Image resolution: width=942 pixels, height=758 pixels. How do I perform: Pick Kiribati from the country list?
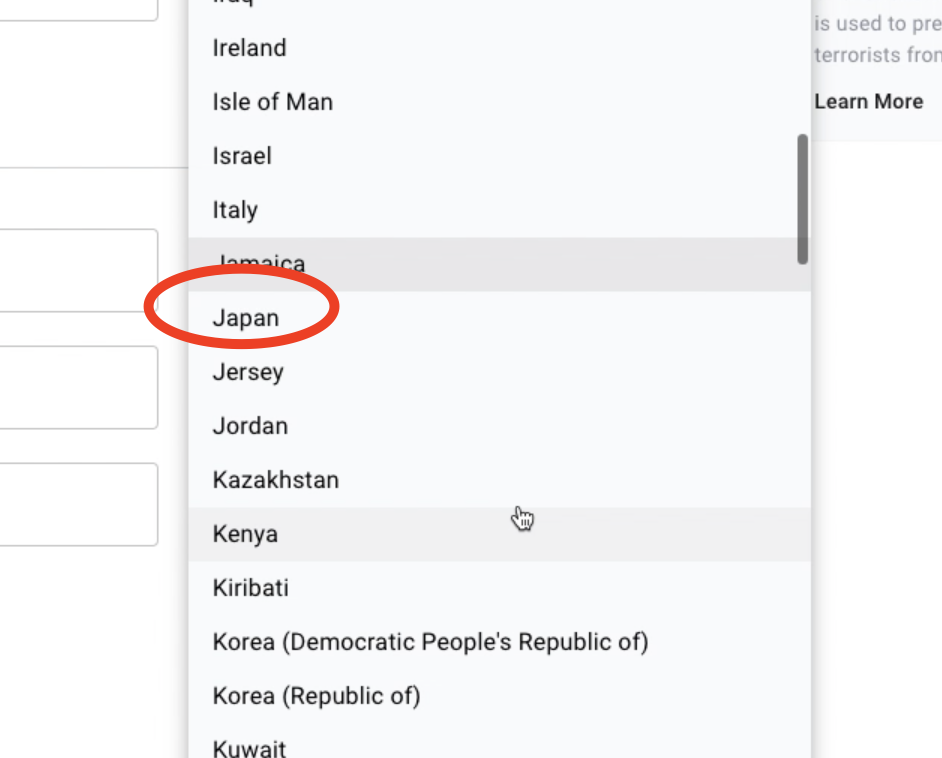(x=250, y=588)
